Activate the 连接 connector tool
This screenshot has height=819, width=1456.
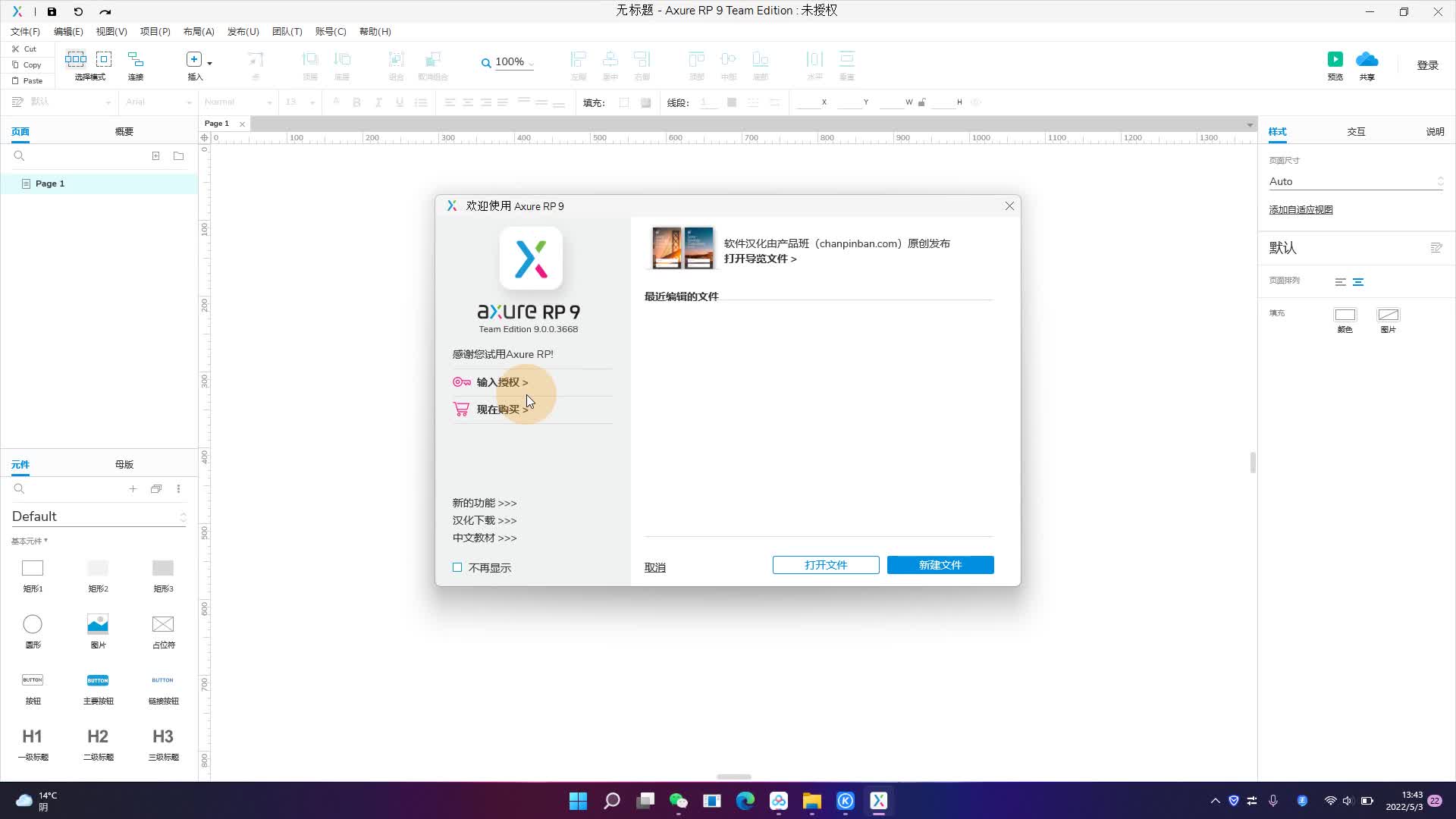click(136, 59)
